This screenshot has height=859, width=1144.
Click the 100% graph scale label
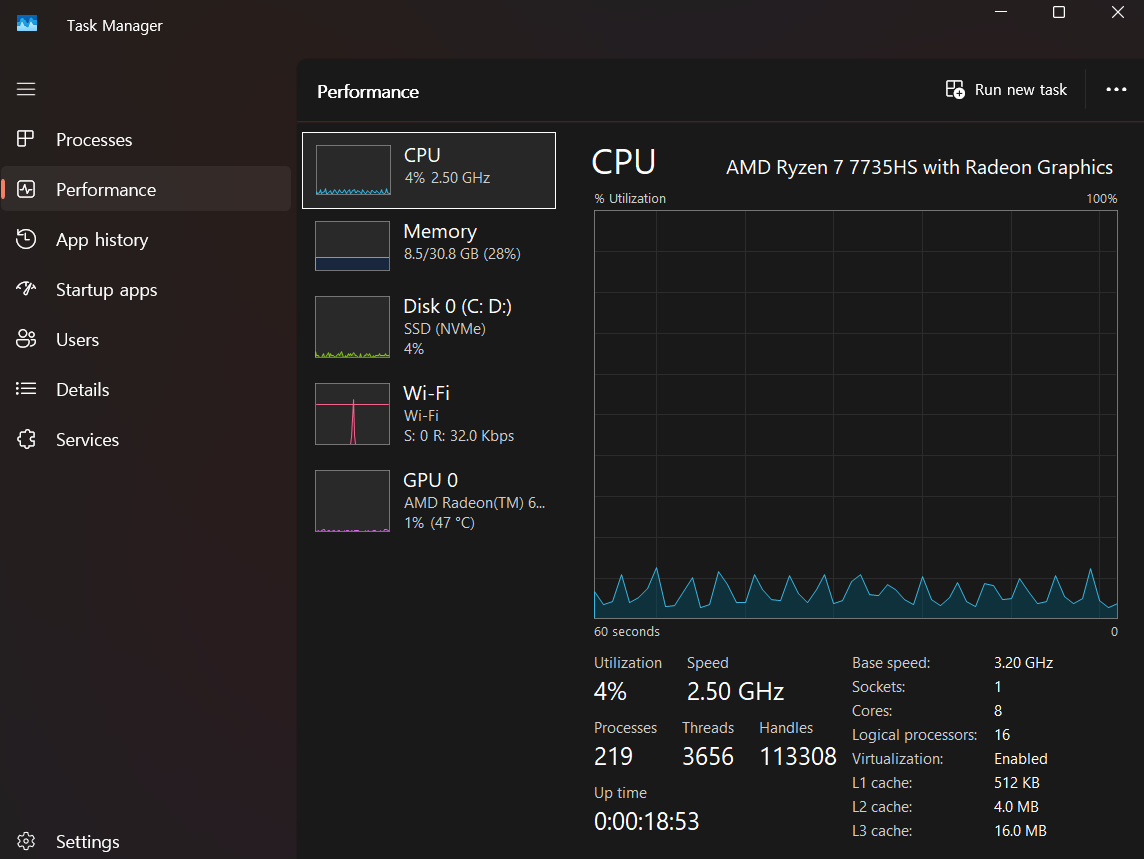coord(1102,199)
